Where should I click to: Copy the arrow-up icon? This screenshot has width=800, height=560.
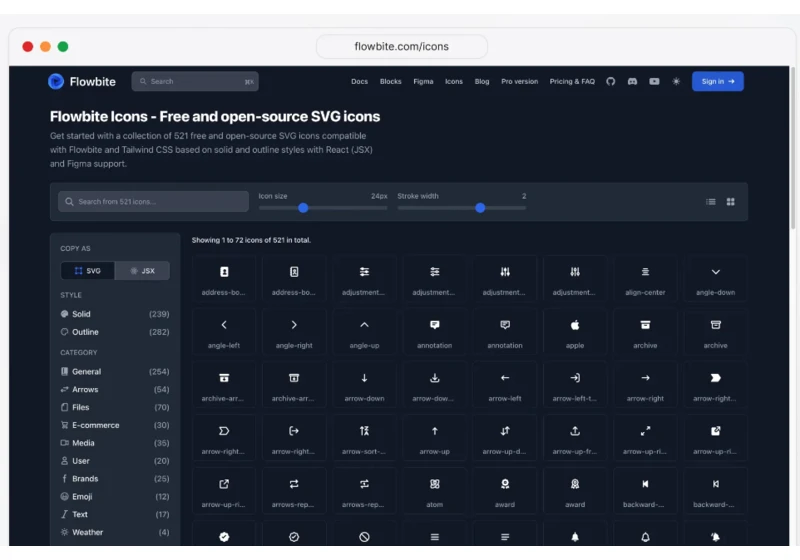pos(435,439)
